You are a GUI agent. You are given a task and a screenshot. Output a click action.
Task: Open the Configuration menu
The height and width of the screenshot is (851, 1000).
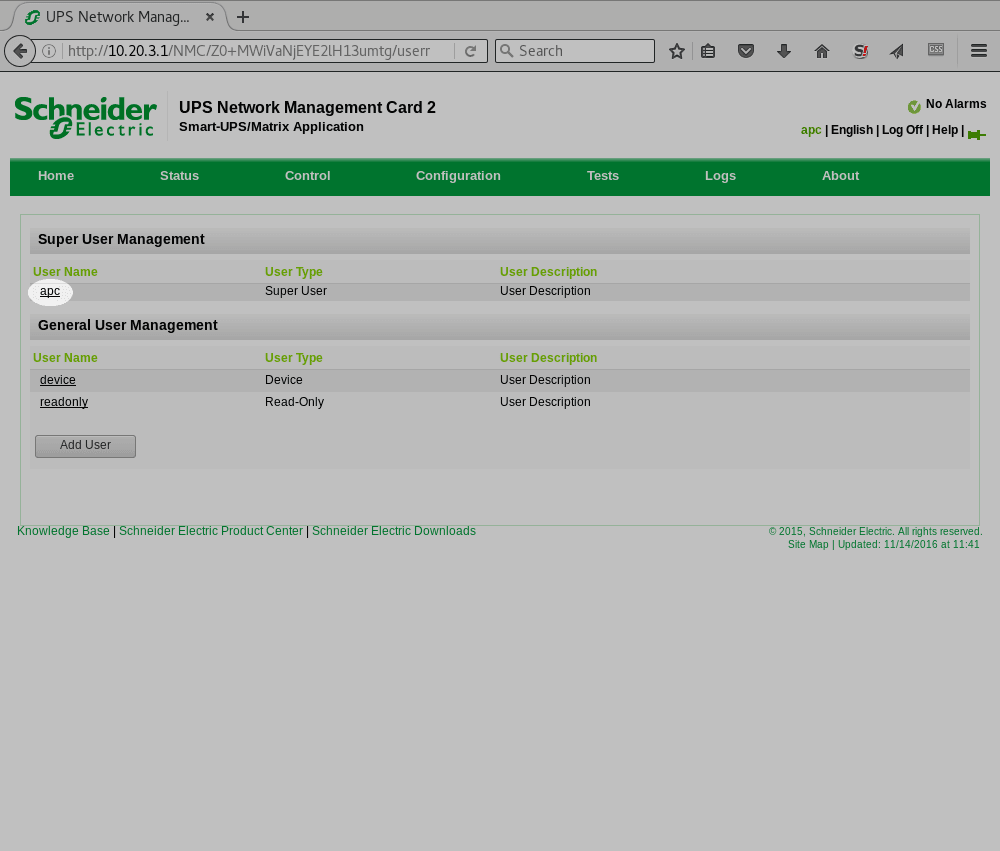coord(458,176)
